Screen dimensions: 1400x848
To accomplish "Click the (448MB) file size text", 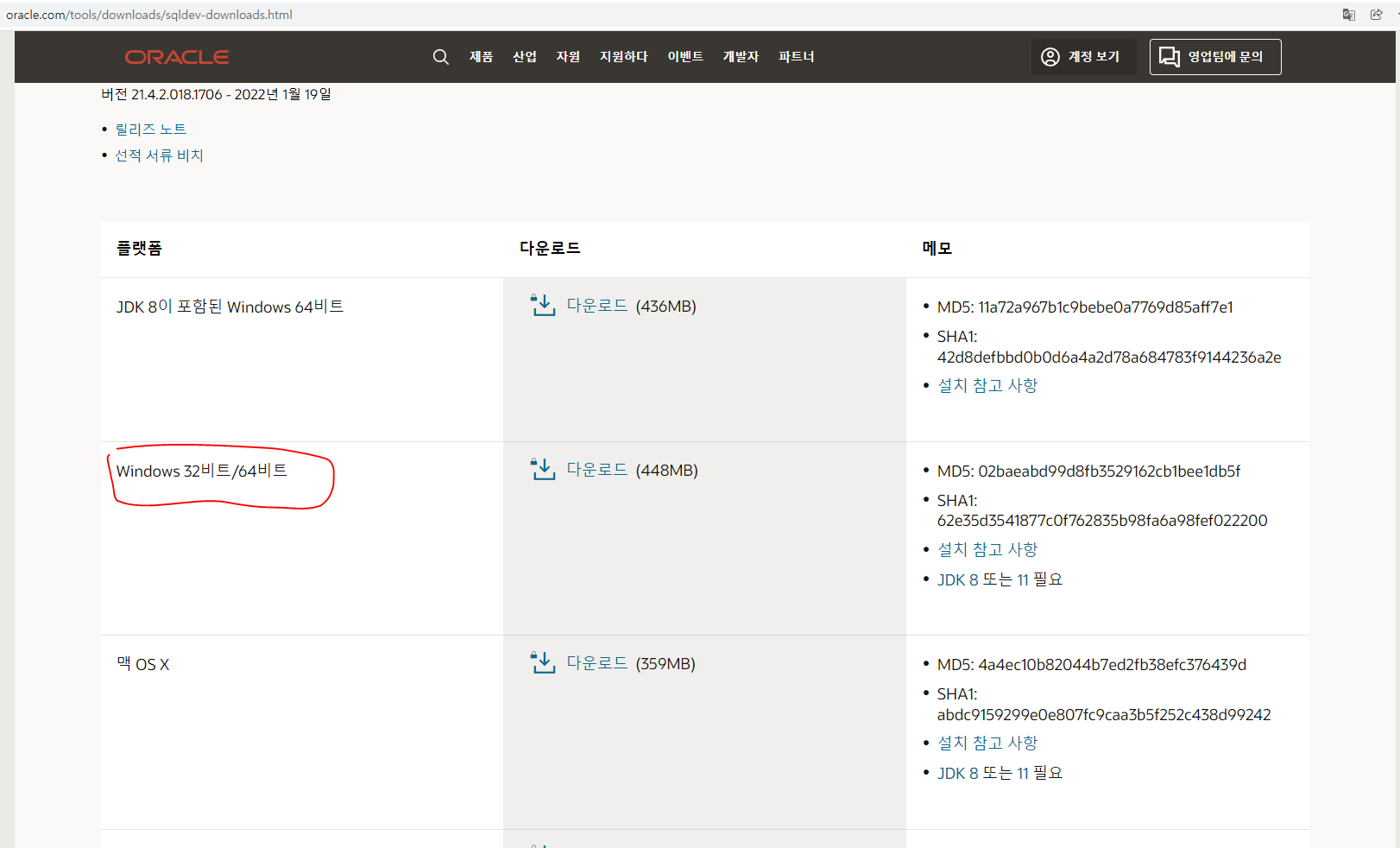I will [667, 471].
